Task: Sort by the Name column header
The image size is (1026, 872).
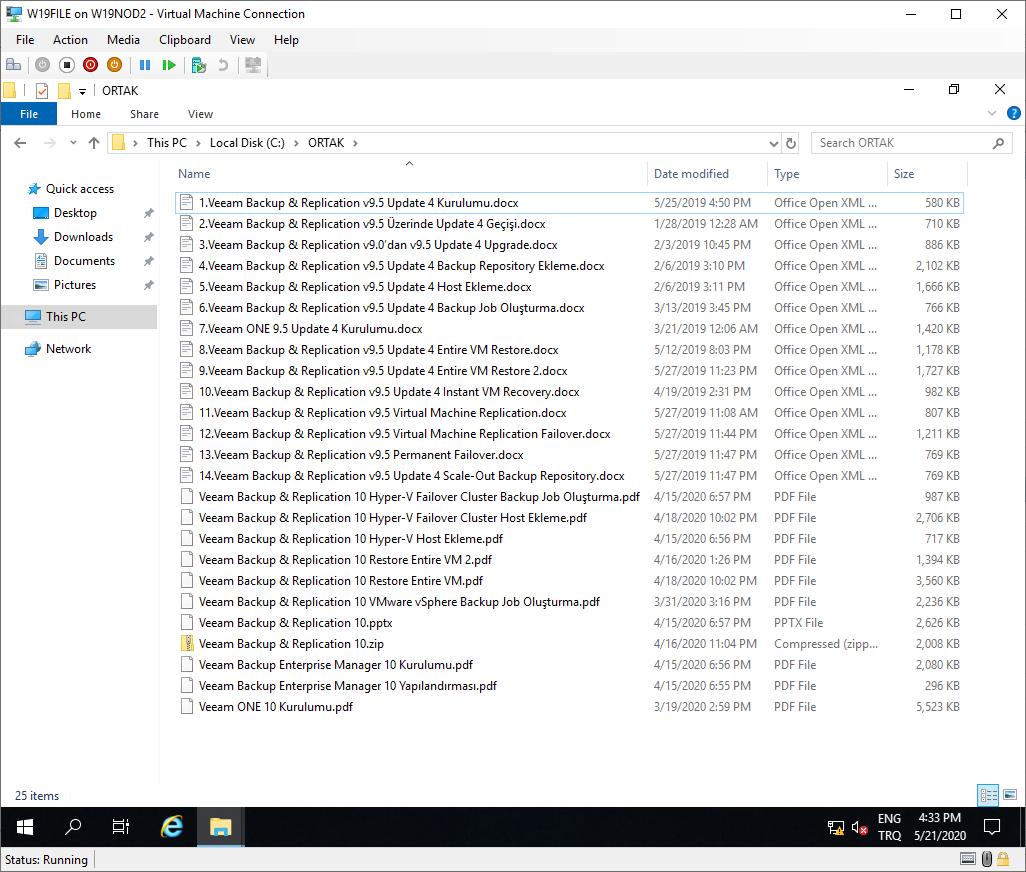Action: [194, 174]
